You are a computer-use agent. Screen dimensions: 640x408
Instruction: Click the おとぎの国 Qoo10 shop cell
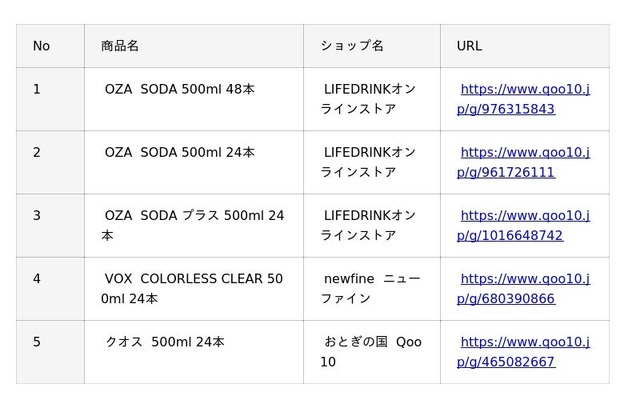(372, 352)
